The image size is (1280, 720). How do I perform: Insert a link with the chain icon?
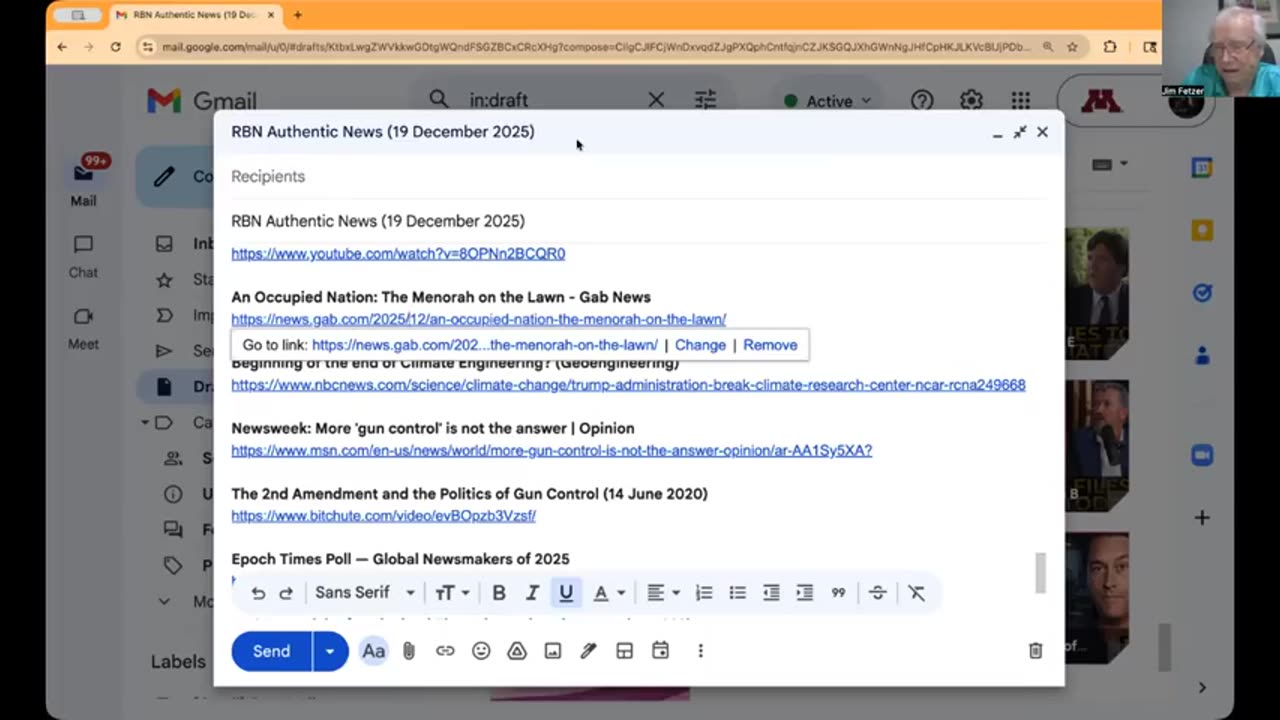pyautogui.click(x=445, y=651)
